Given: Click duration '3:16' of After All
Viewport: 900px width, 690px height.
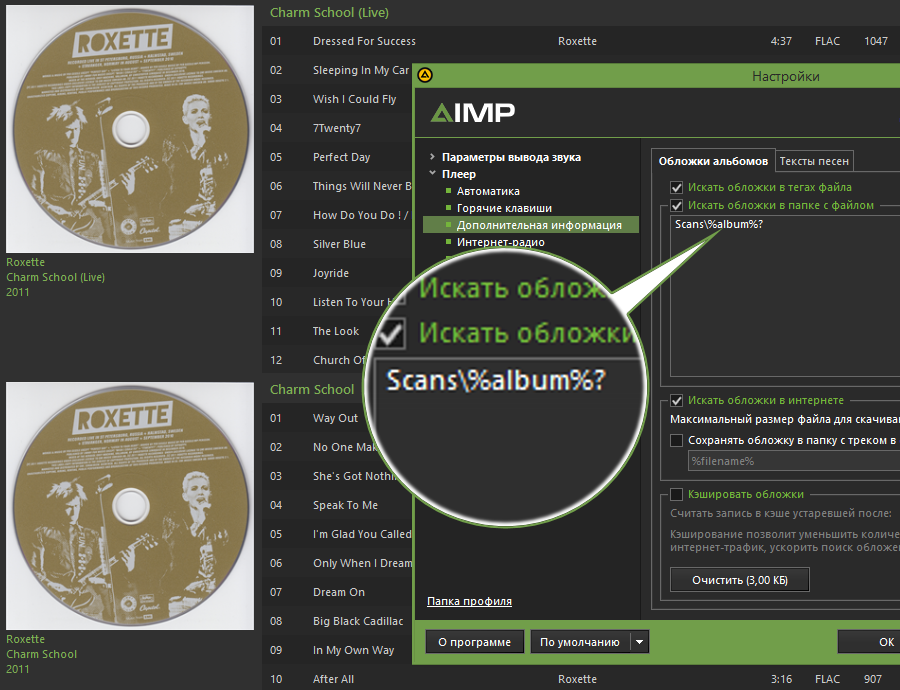Looking at the screenshot, I should click(x=781, y=679).
